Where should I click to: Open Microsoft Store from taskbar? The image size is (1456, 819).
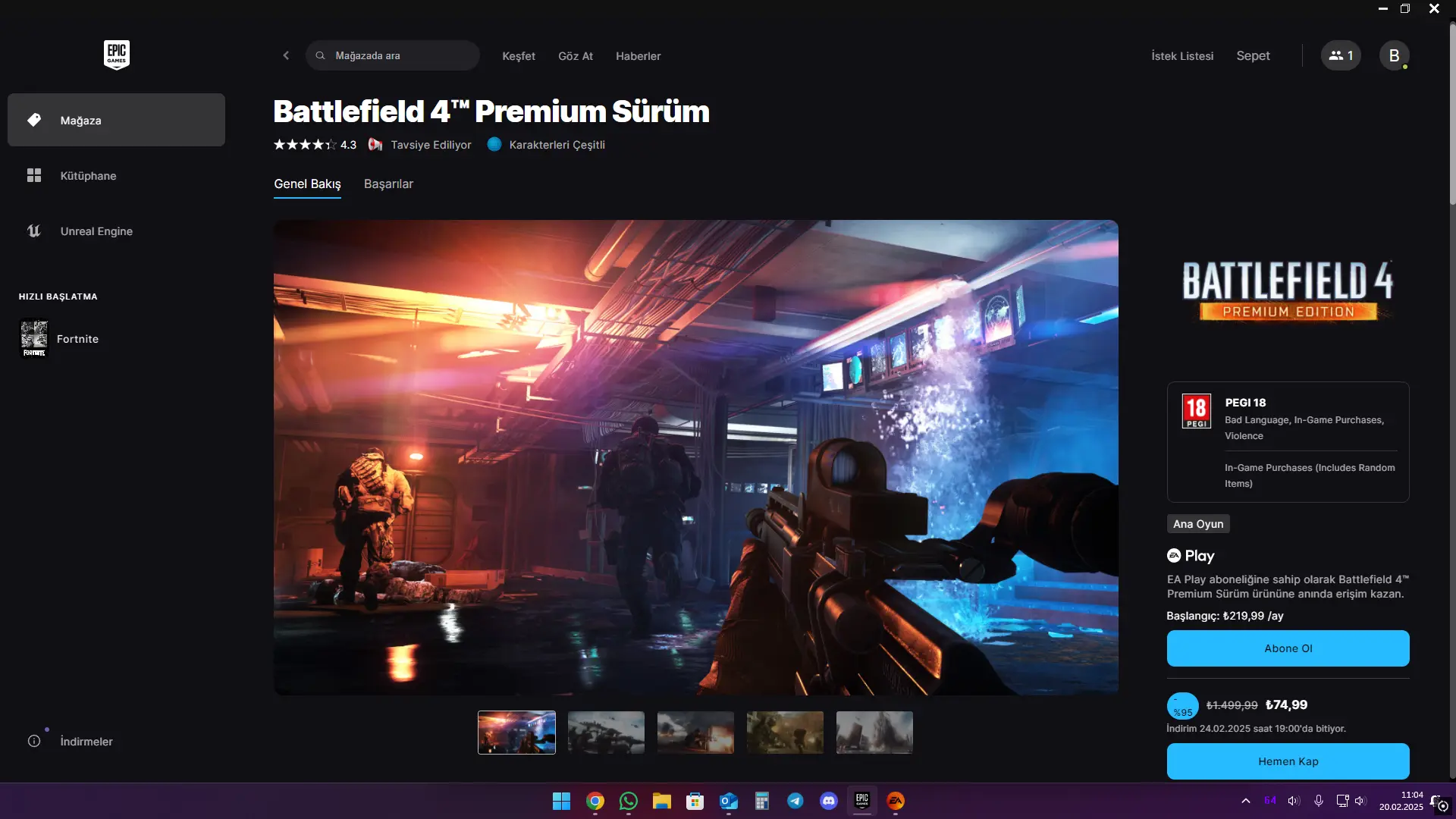(695, 801)
